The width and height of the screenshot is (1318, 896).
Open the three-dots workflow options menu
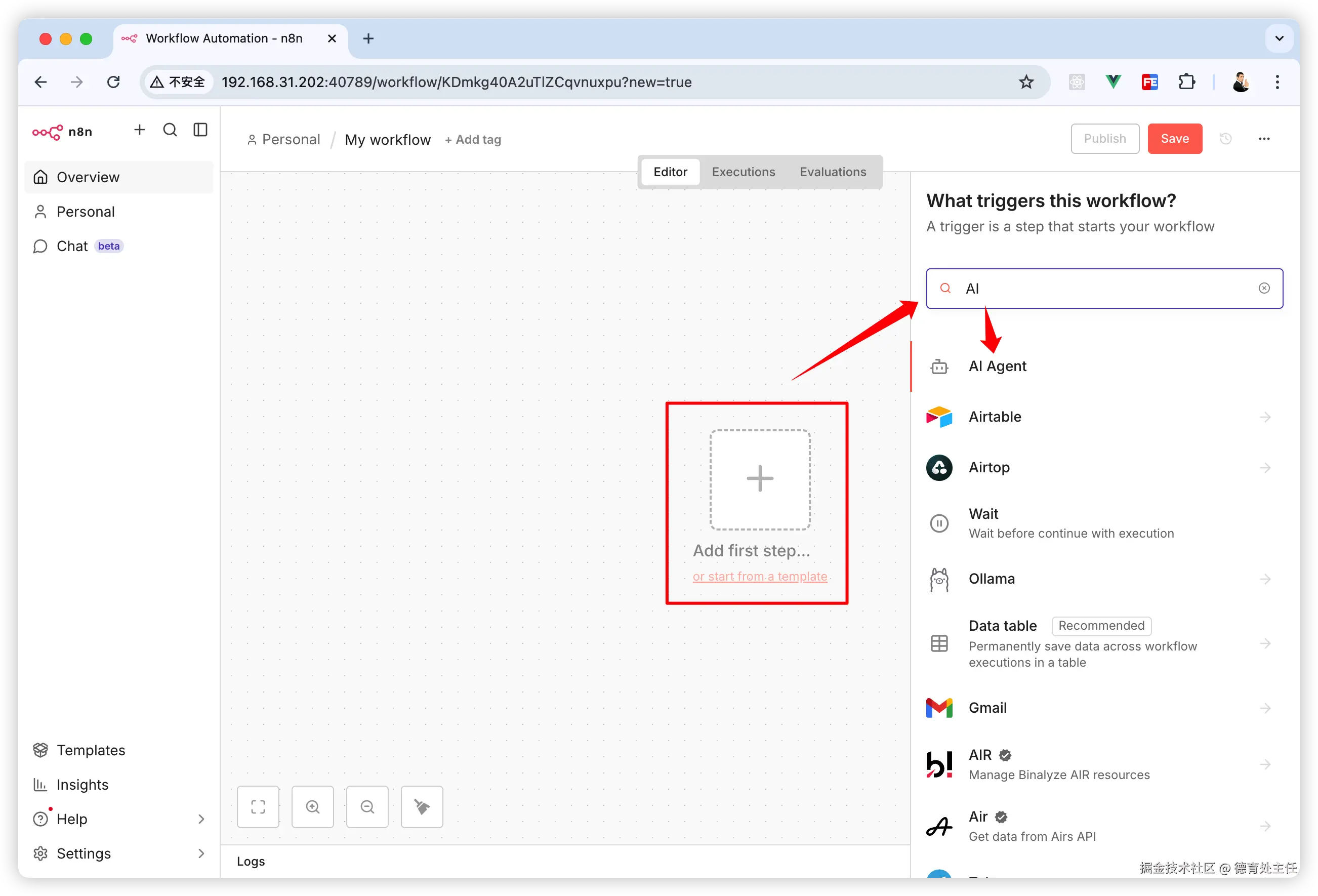point(1264,139)
